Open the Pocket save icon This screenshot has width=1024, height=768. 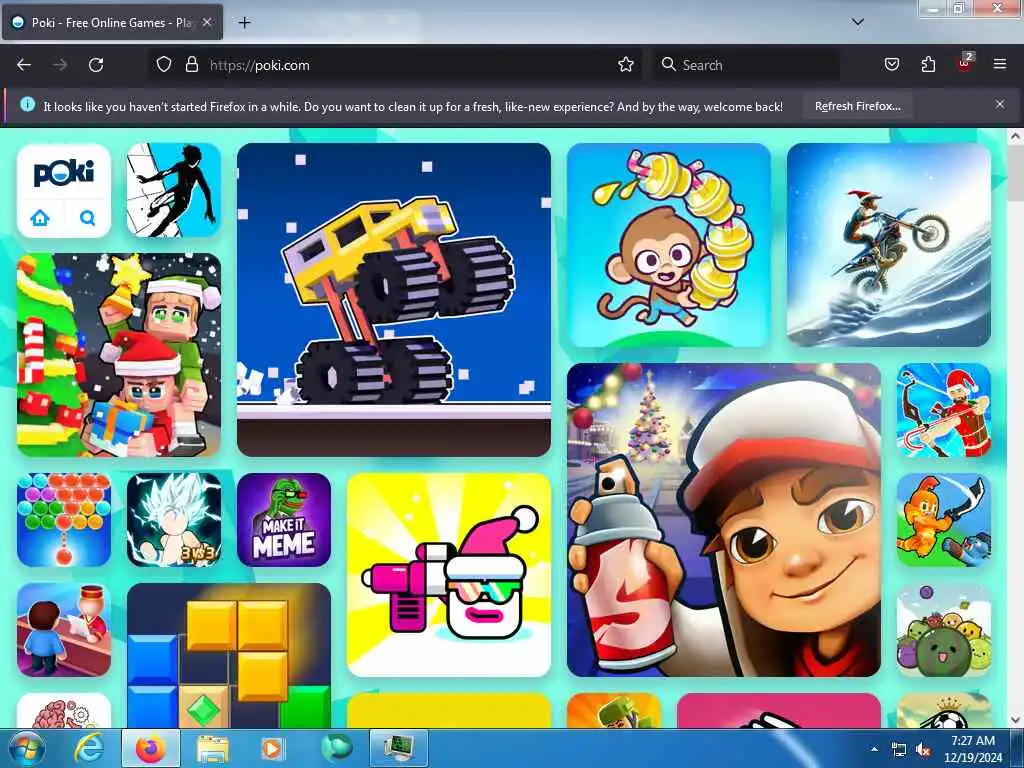(x=891, y=65)
